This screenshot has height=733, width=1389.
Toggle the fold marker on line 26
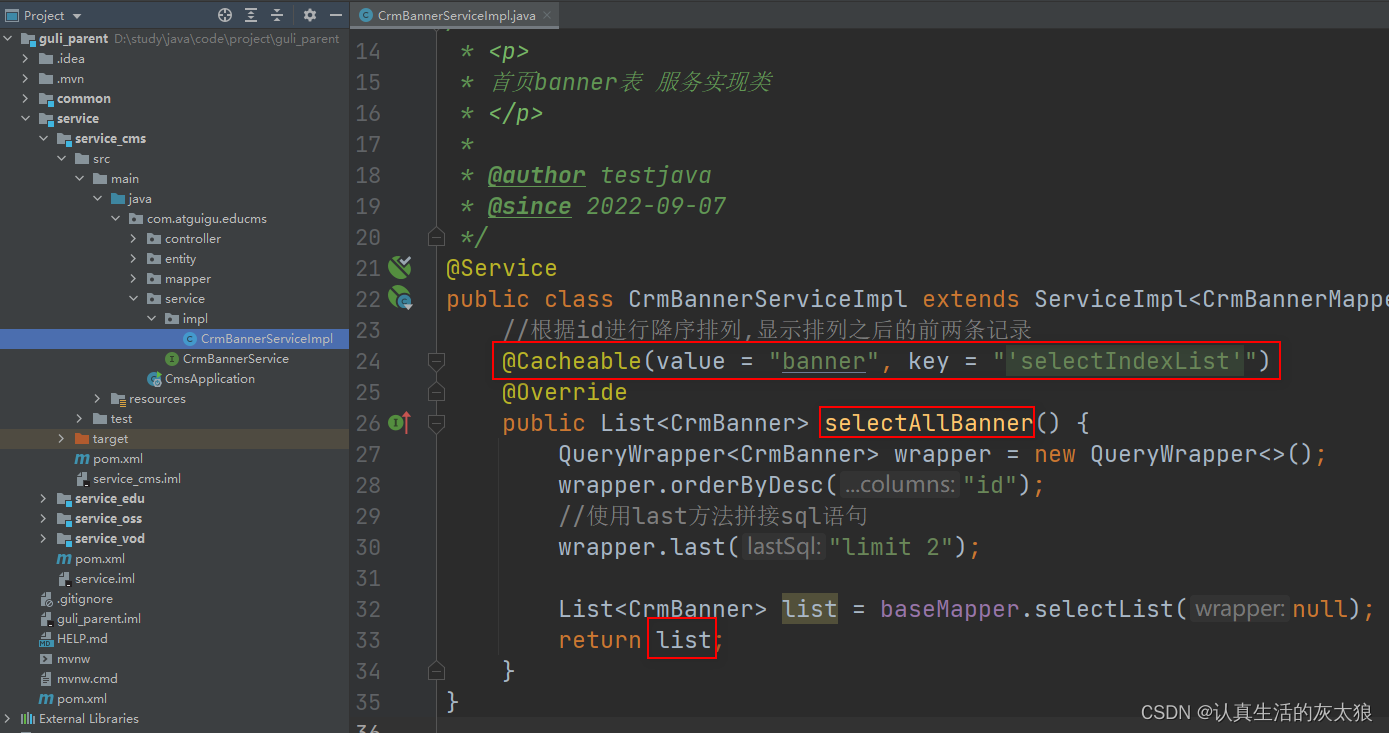436,423
